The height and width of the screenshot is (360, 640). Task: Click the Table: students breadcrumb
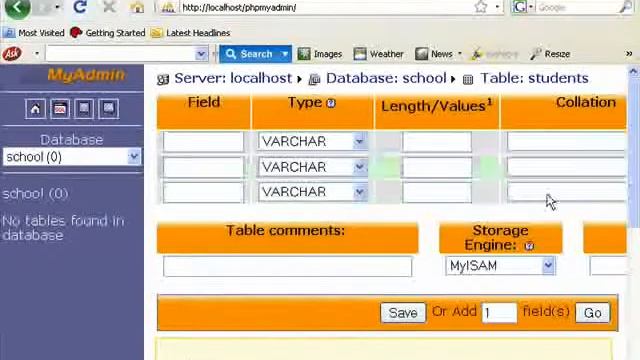tap(534, 78)
